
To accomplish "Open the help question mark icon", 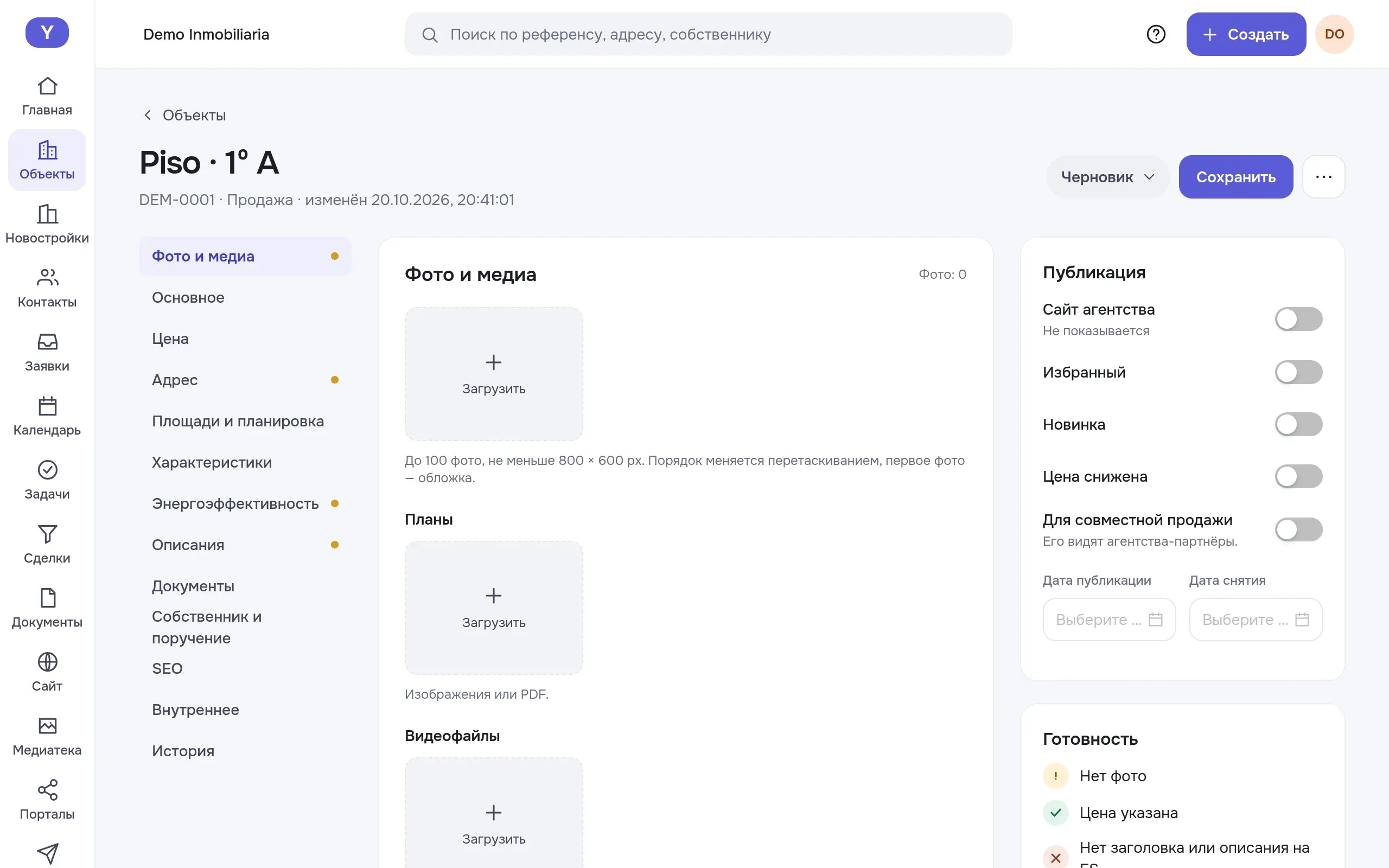I will tap(1156, 34).
